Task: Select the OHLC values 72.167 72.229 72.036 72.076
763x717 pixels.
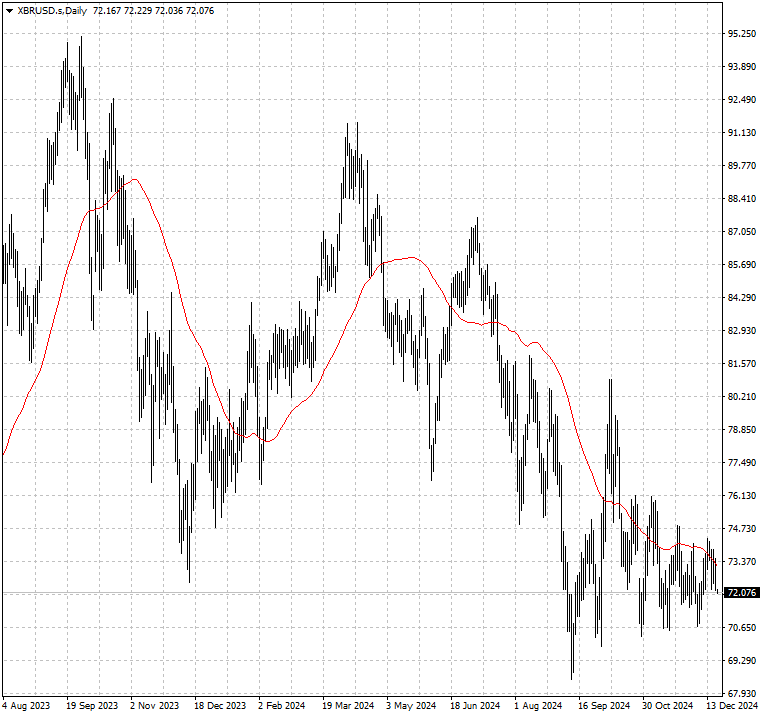Action: pyautogui.click(x=153, y=11)
